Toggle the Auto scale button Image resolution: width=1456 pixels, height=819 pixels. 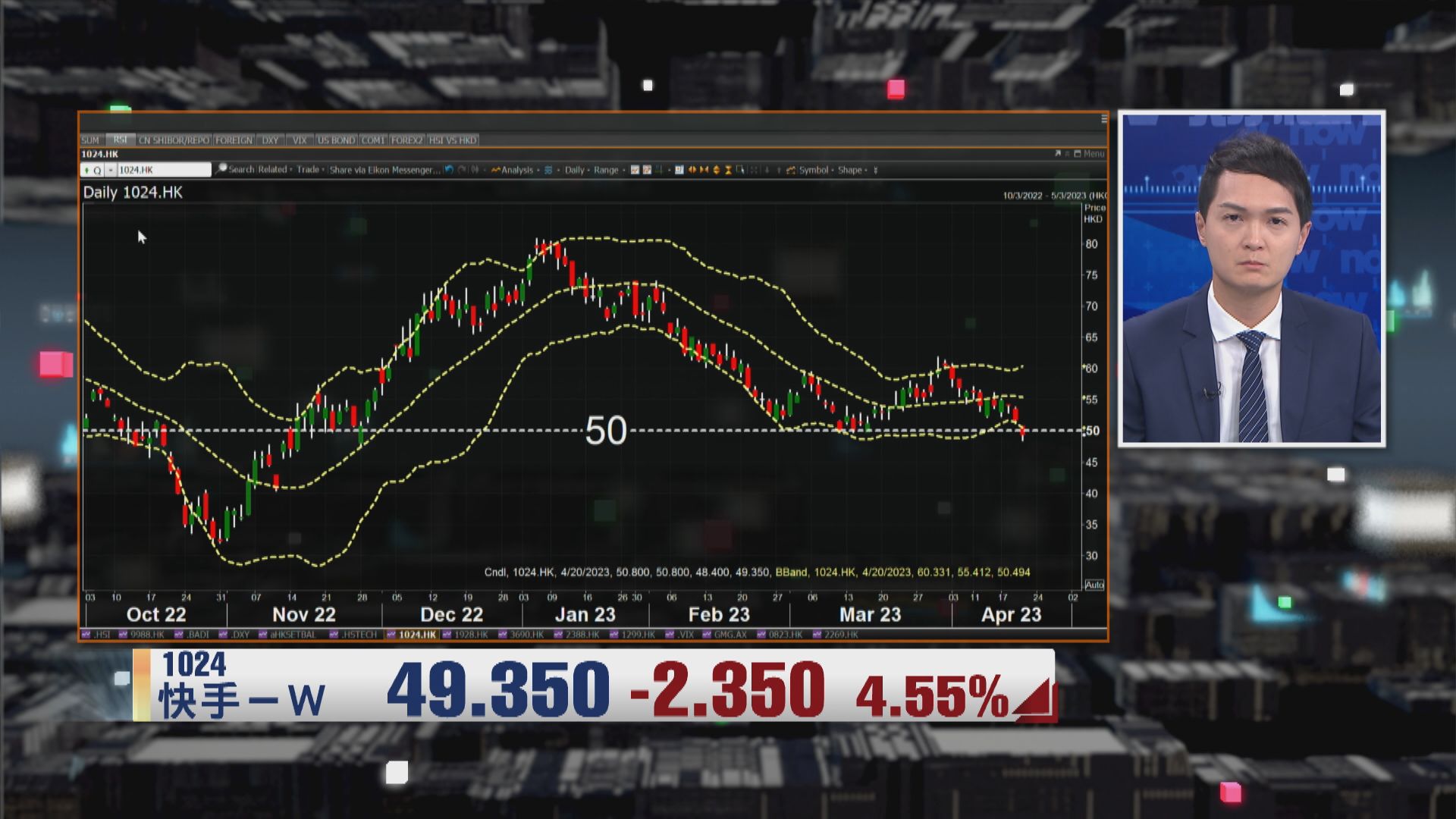(1094, 585)
